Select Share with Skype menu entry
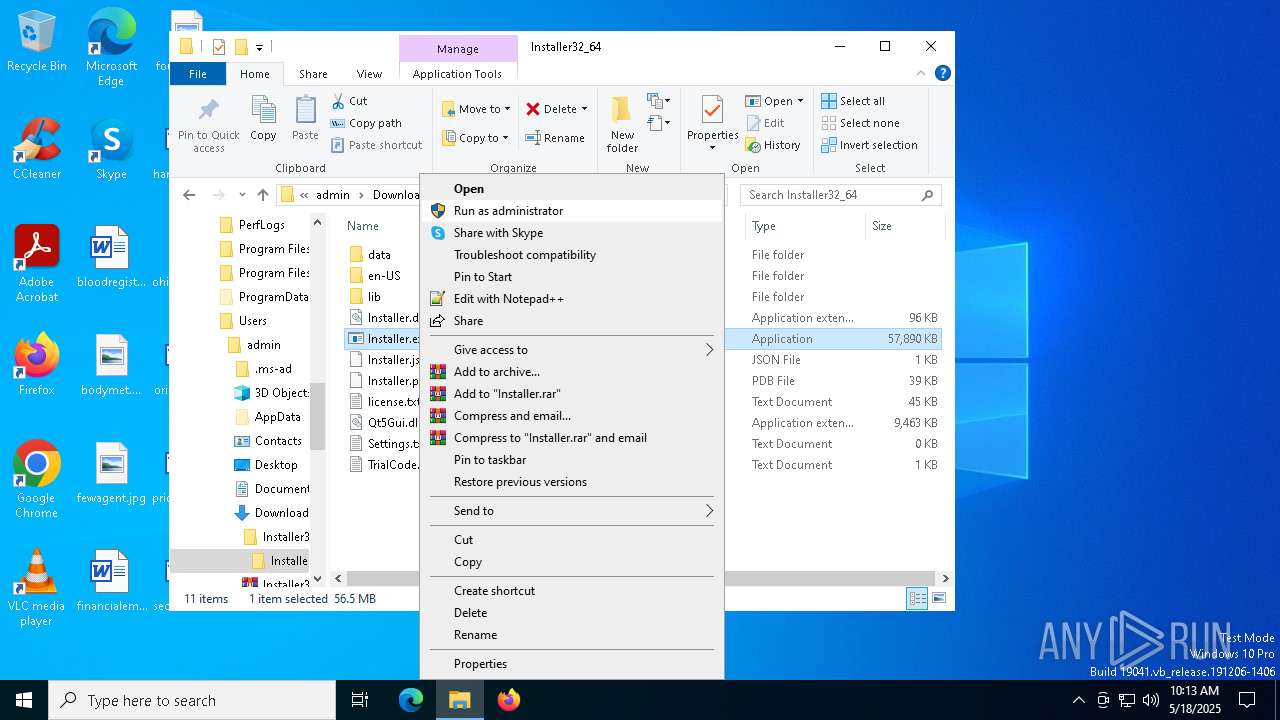1280x720 pixels. click(571, 233)
